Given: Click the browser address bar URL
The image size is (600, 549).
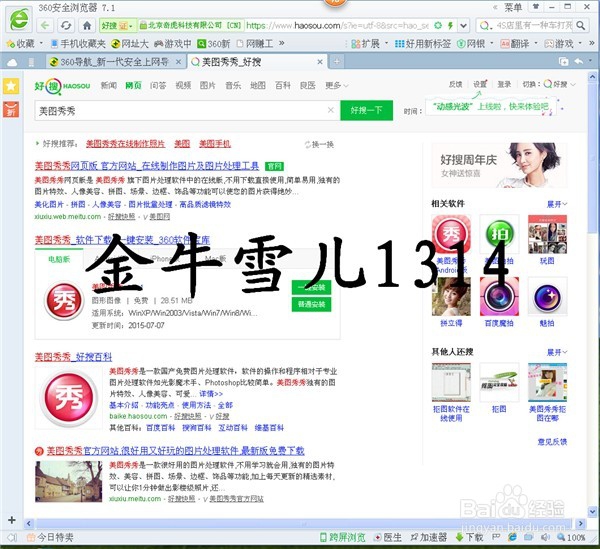Looking at the screenshot, I should coord(337,26).
